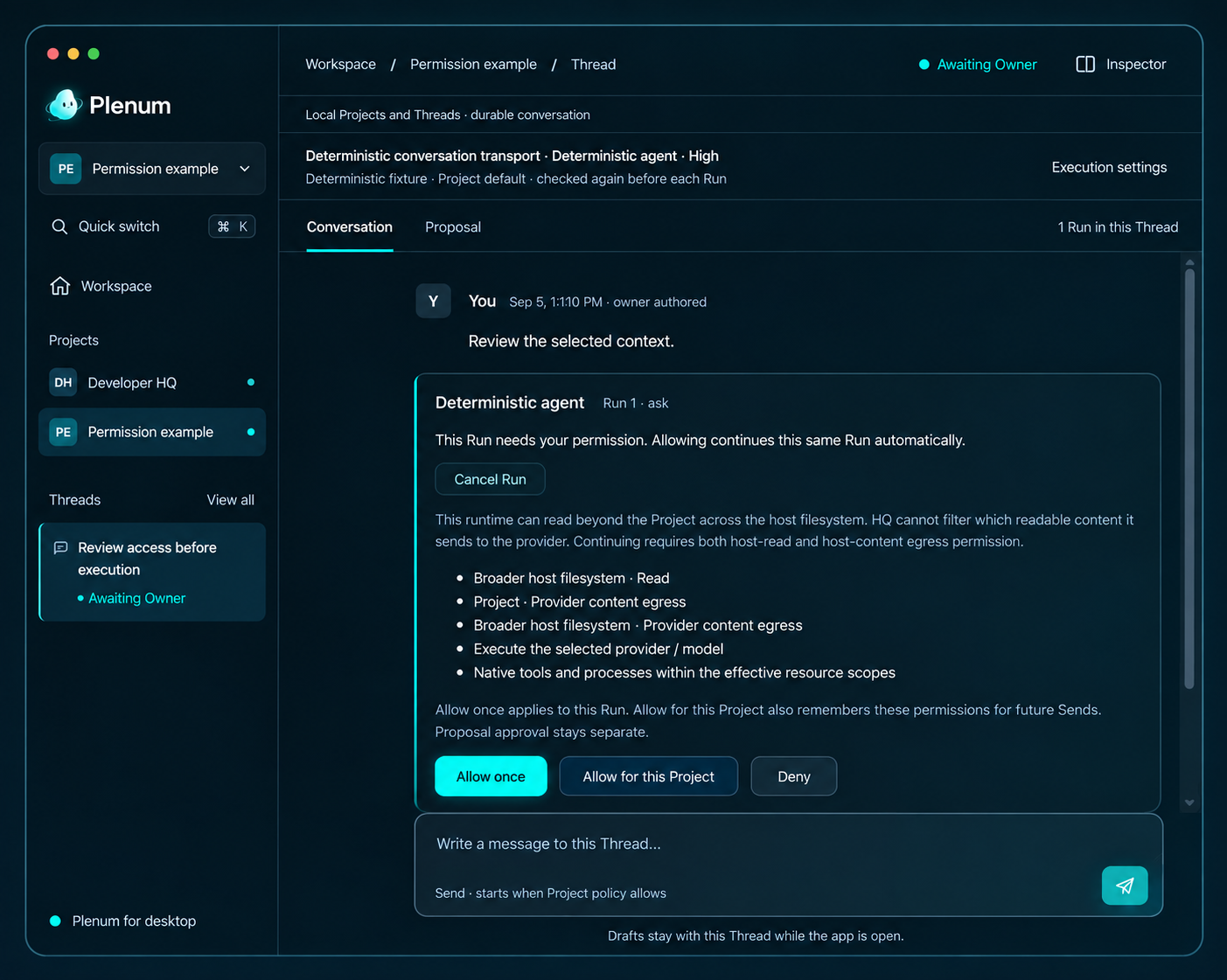Open Quick switch
This screenshot has width=1227, height=980.
coord(152,226)
